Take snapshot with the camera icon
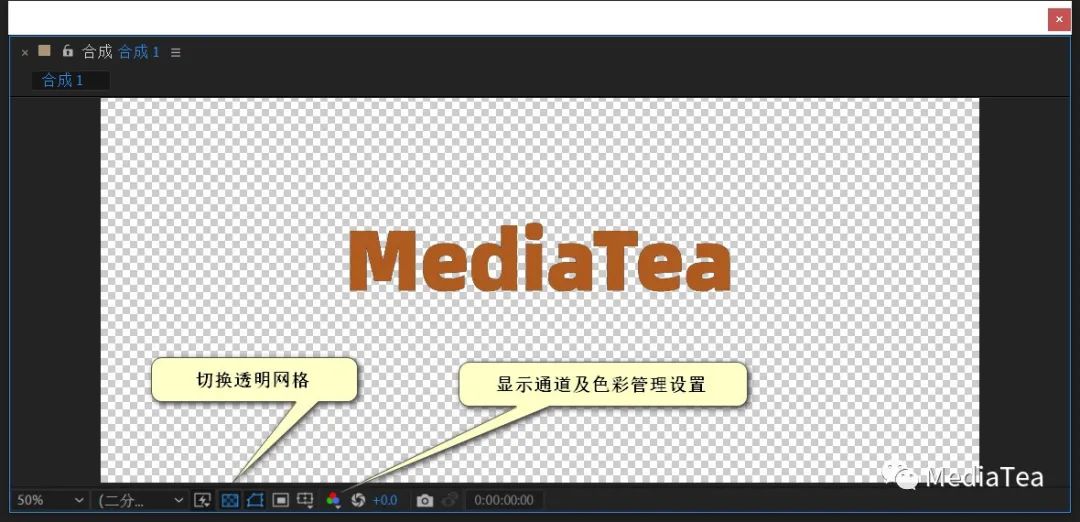The height and width of the screenshot is (522, 1080). 425,501
